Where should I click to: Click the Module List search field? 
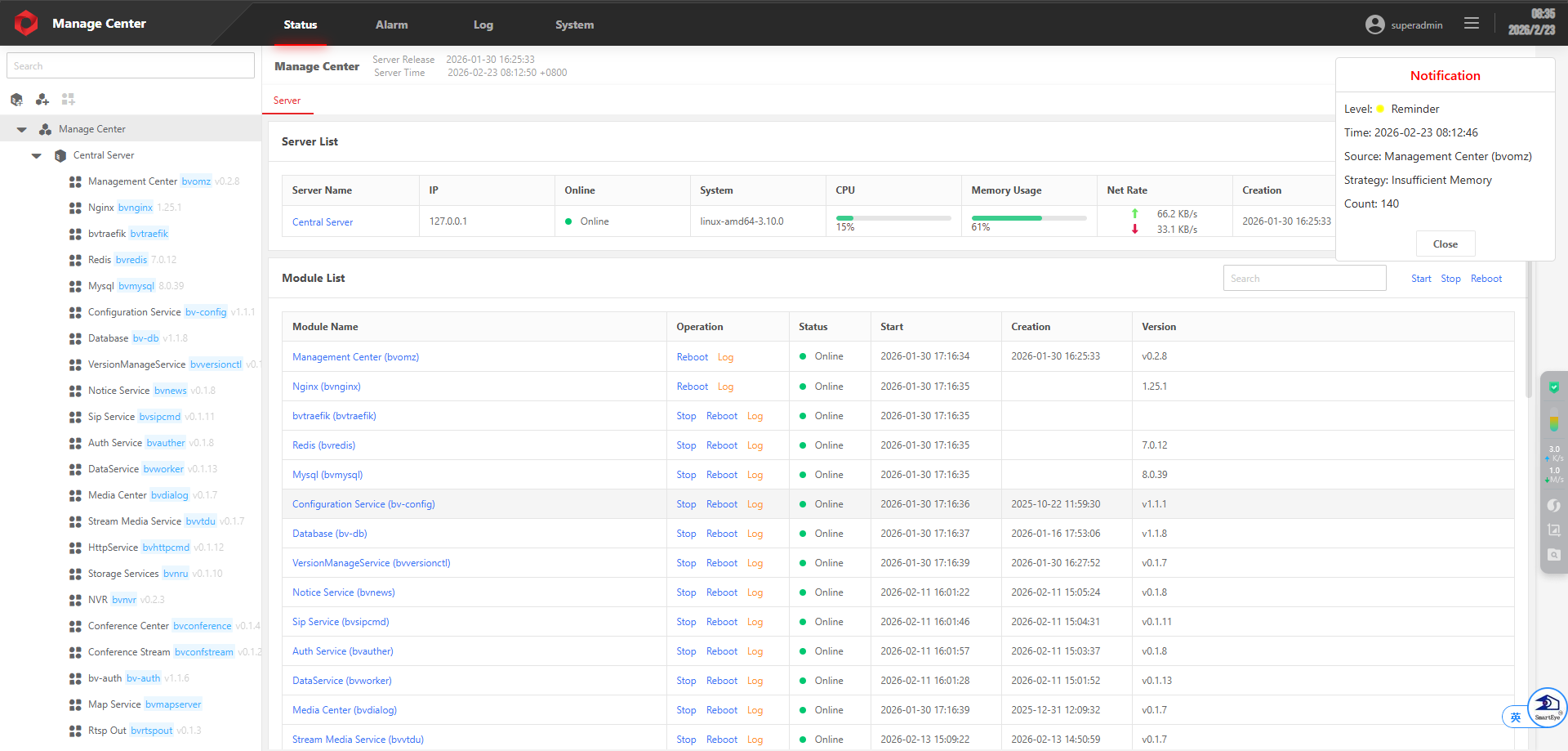pos(1304,279)
